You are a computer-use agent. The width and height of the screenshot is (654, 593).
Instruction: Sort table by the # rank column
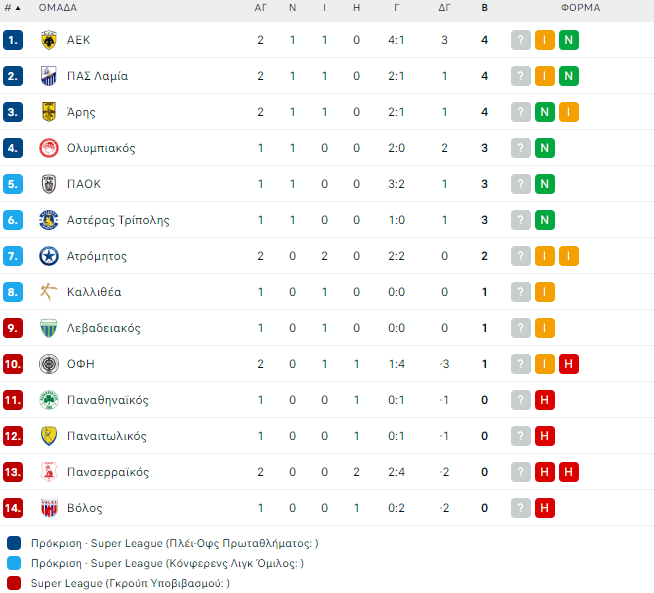(12, 8)
